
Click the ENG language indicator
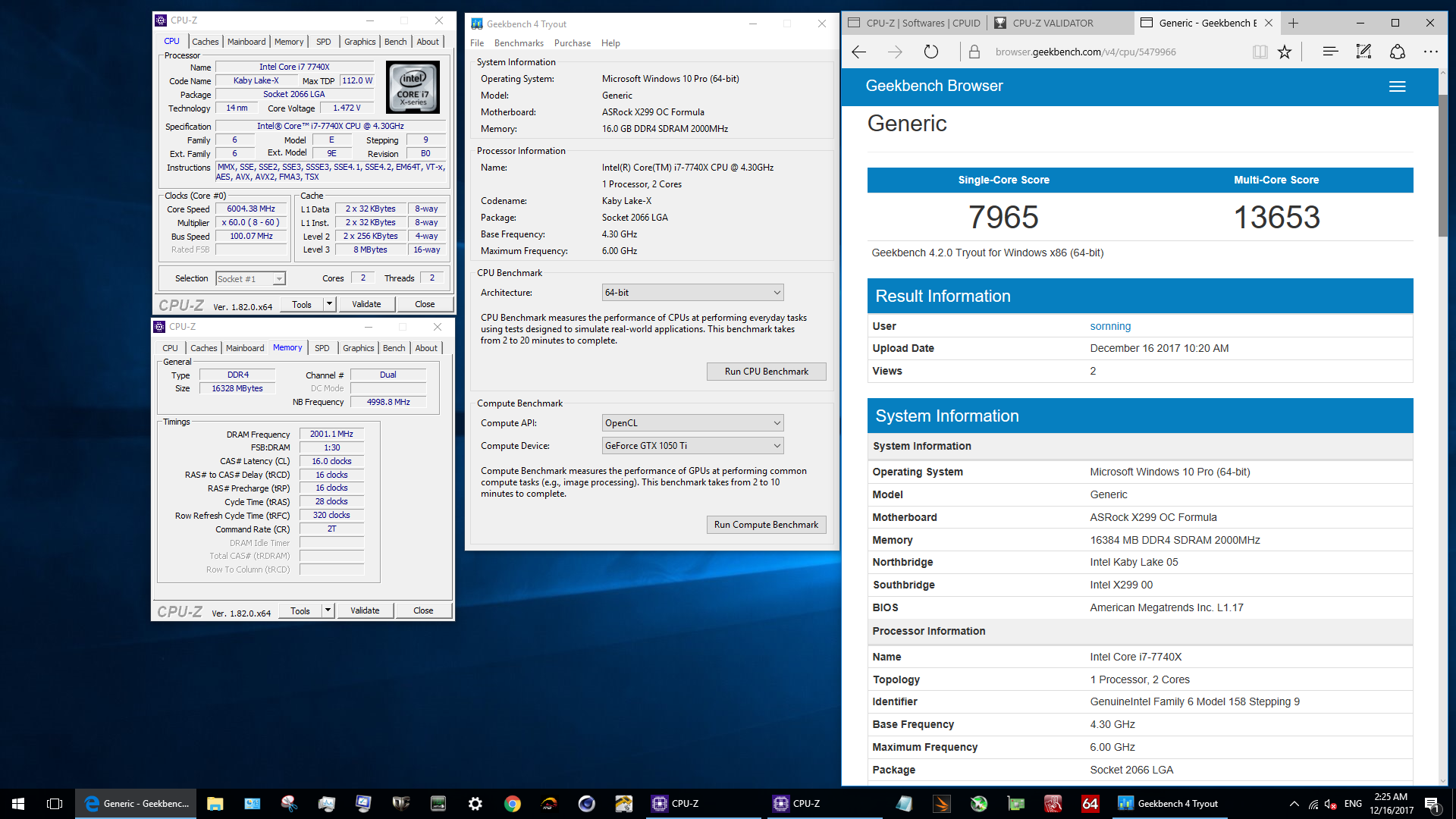(x=1353, y=804)
